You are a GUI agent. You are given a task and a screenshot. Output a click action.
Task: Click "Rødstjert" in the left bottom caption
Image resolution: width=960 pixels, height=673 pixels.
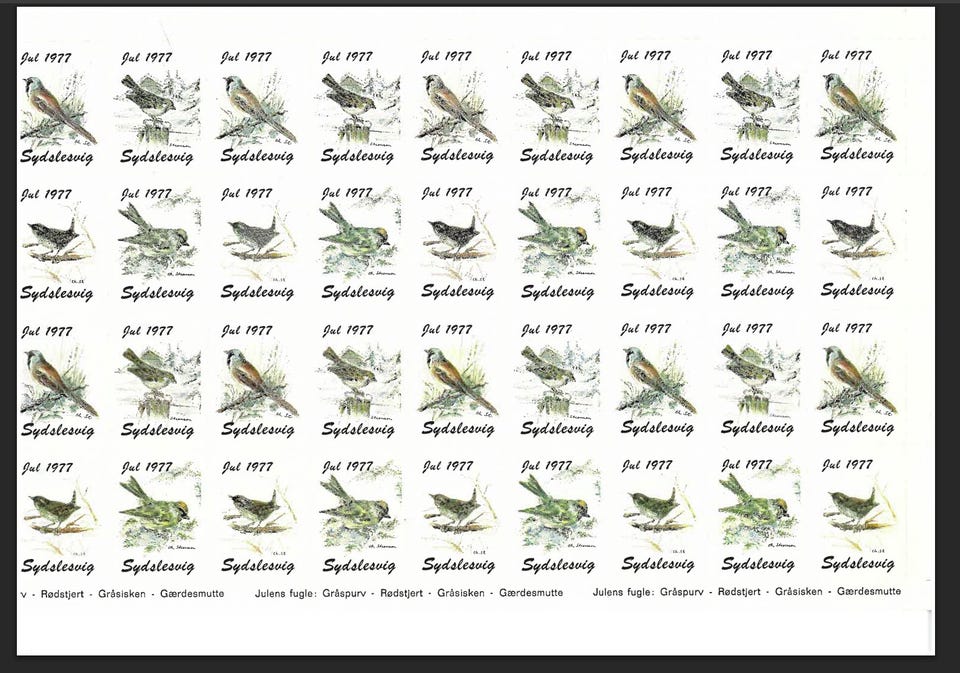tap(62, 593)
